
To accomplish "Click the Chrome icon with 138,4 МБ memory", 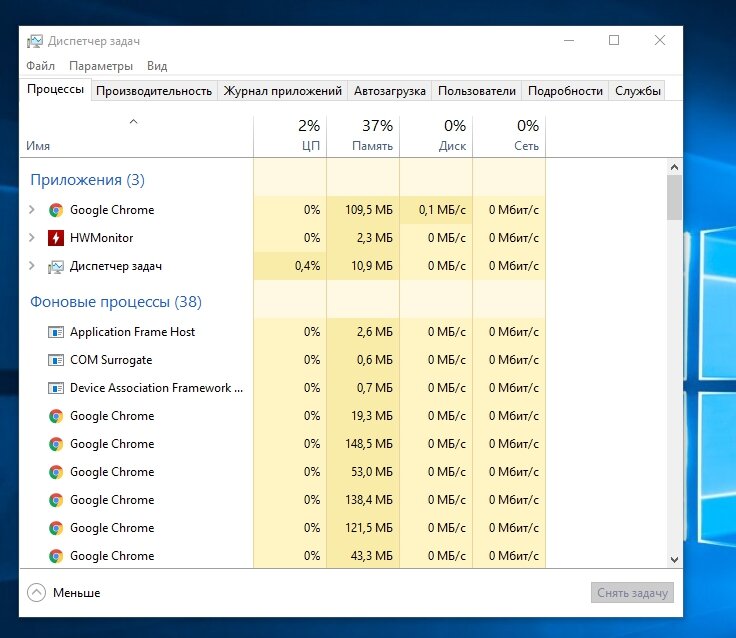I will [x=56, y=500].
